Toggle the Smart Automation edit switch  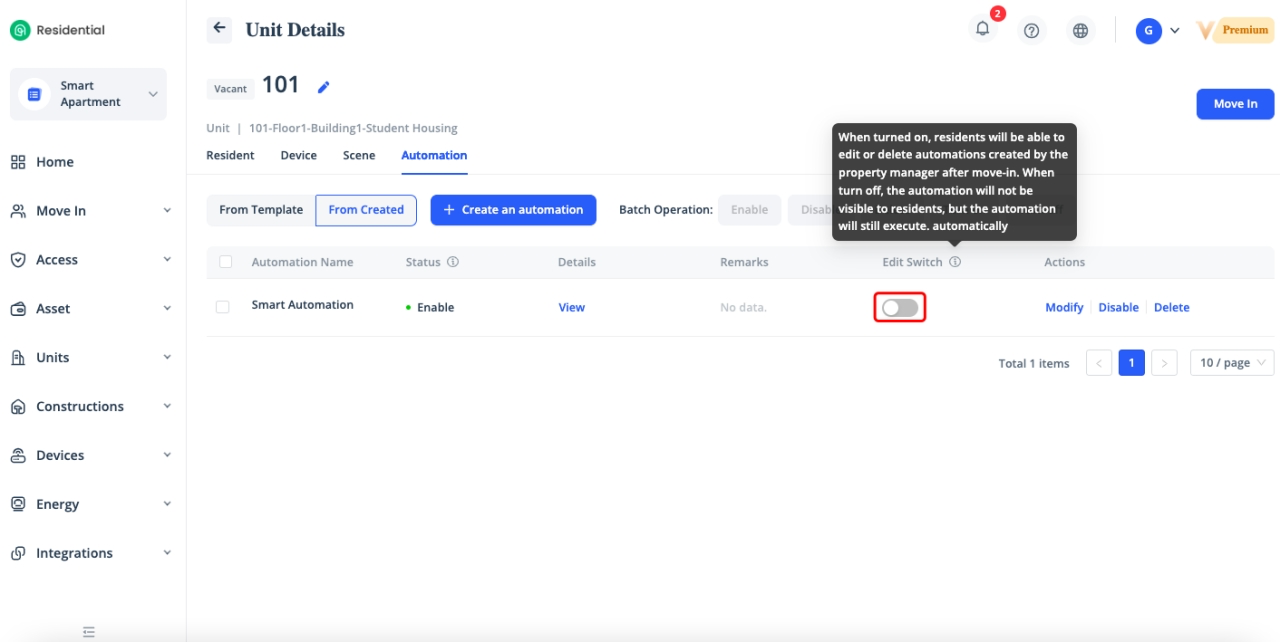coord(899,308)
